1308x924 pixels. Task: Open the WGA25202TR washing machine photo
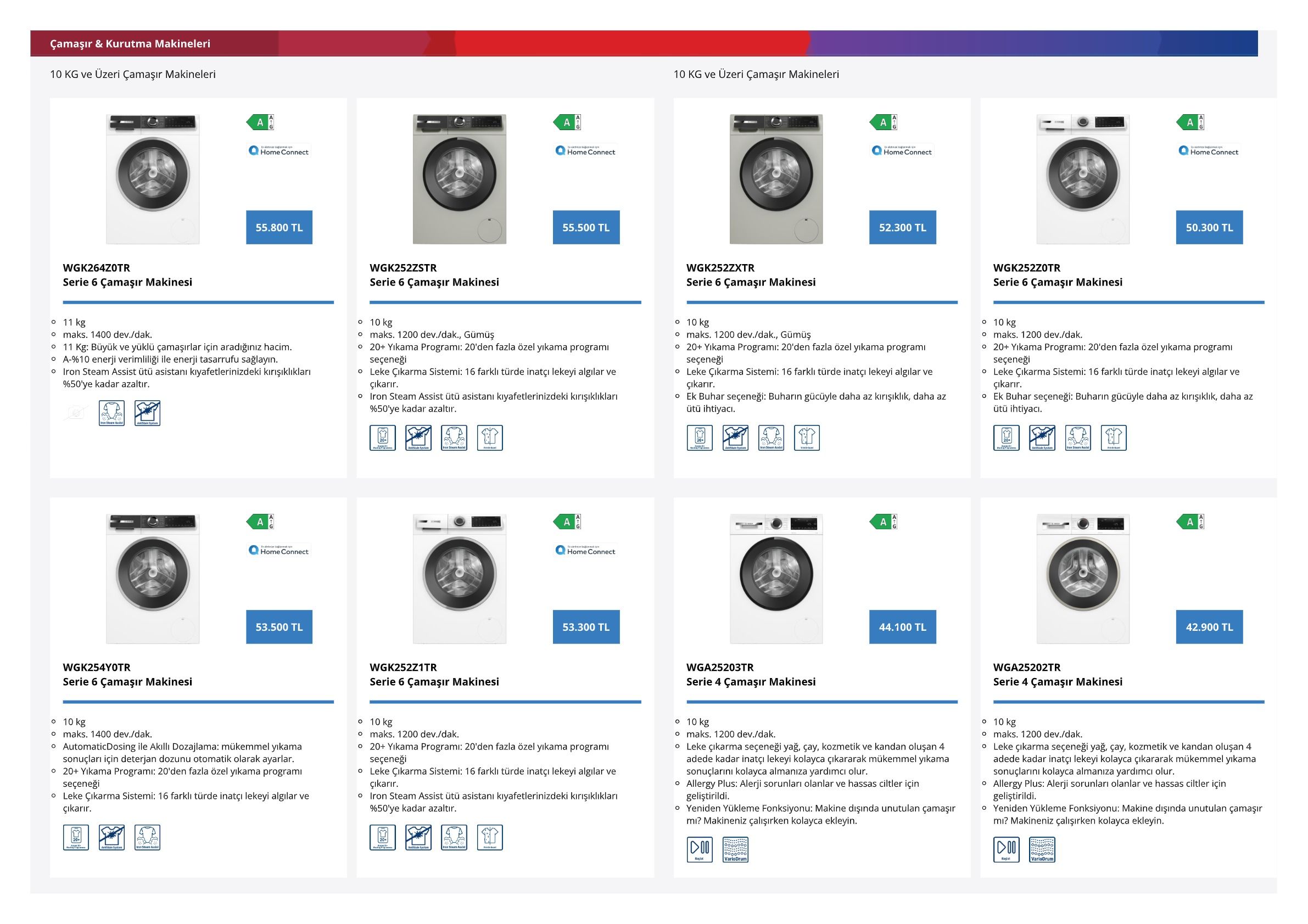tap(1083, 579)
